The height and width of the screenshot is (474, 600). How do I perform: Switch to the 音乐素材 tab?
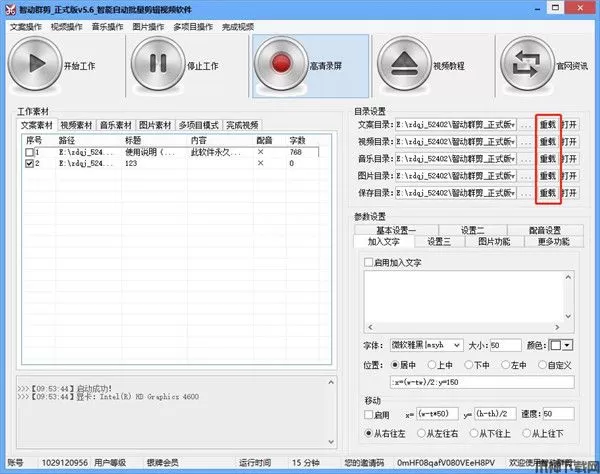point(116,125)
